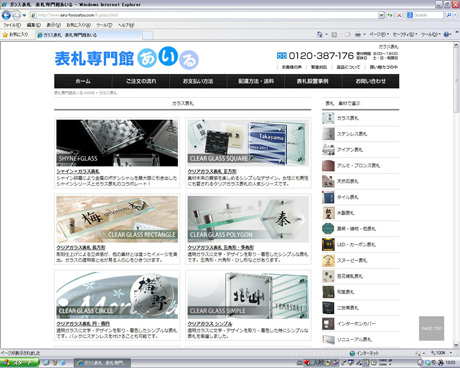The width and height of the screenshot is (460, 368).
Task: Click the Home icon in command bar
Action: tap(319, 34)
